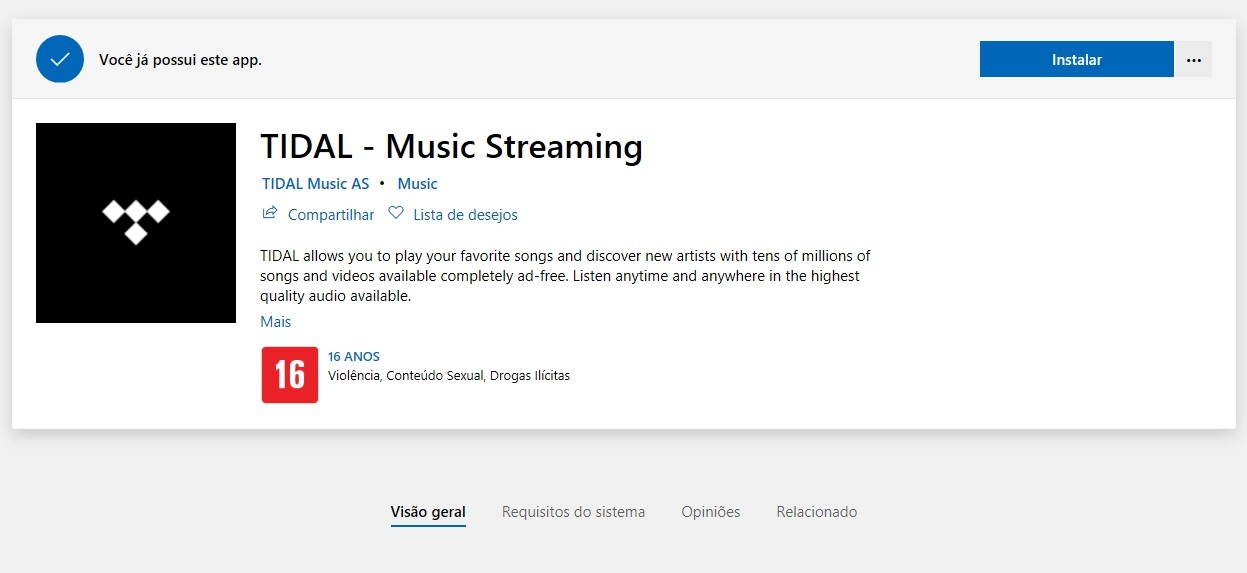Viewport: 1247px width, 573px height.
Task: Open the 16 ANOS rating link
Action: [x=354, y=357]
